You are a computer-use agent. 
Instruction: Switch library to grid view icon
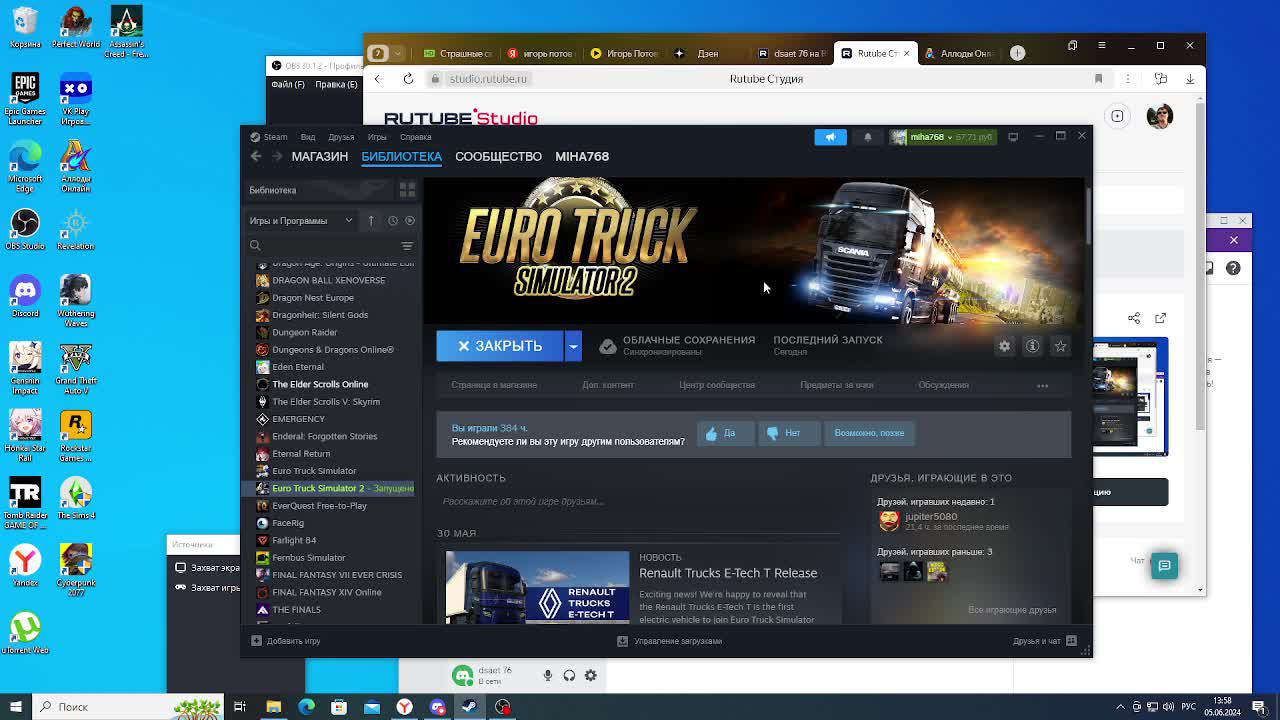click(x=407, y=190)
